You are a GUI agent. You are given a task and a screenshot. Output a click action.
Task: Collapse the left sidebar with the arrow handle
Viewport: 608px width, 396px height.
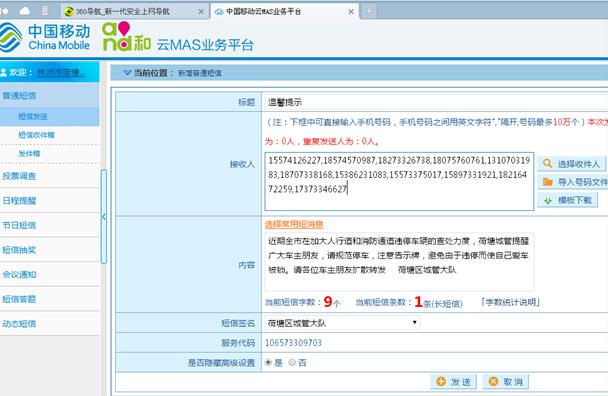pyautogui.click(x=104, y=217)
